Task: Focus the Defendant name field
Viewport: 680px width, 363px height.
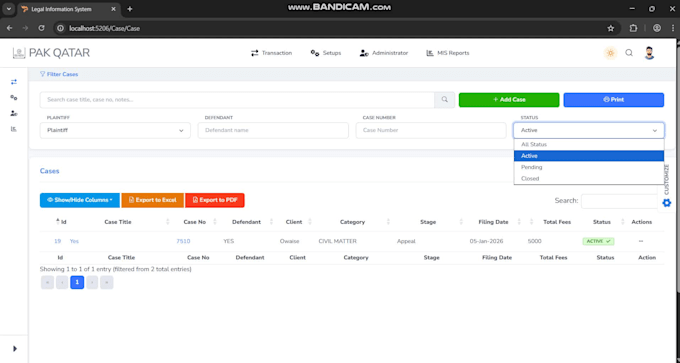Action: pos(273,130)
